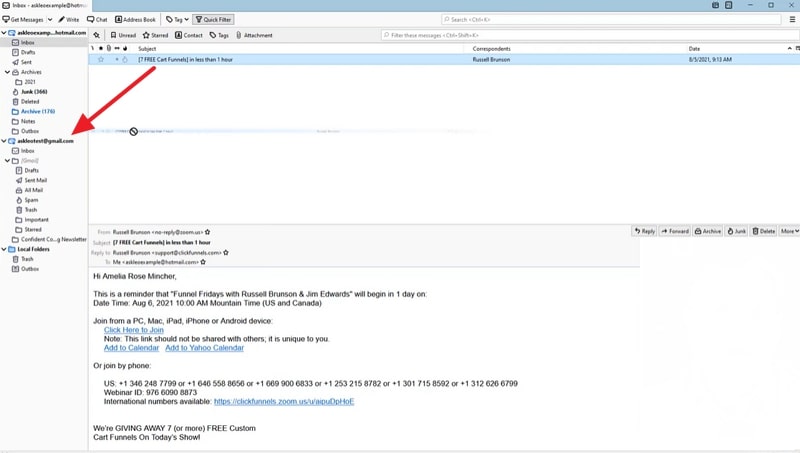Viewport: 800px width, 453px height.
Task: Click the thread column header icon
Action: (x=92, y=48)
